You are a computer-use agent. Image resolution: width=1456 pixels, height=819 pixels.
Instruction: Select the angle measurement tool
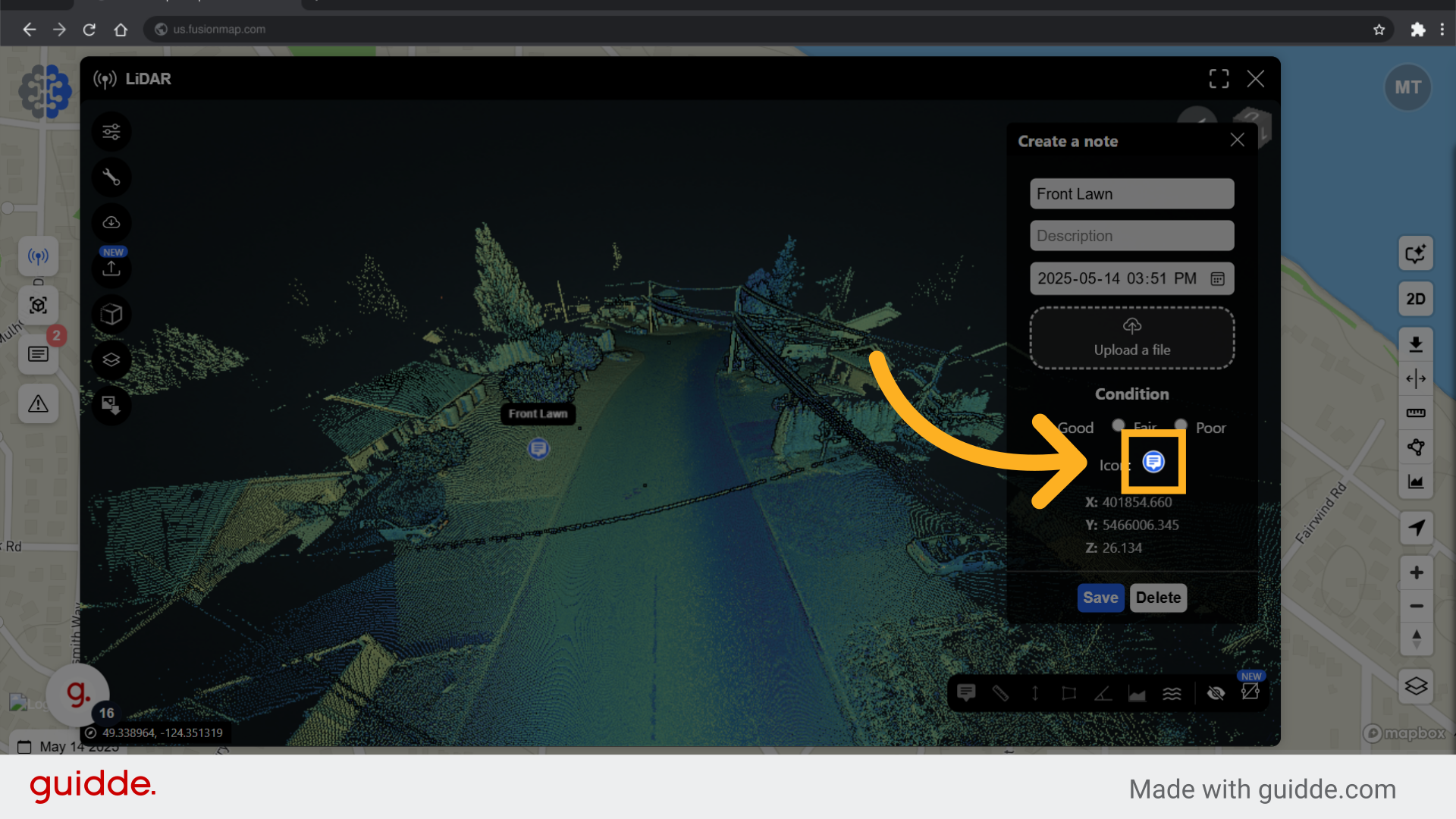[1103, 692]
